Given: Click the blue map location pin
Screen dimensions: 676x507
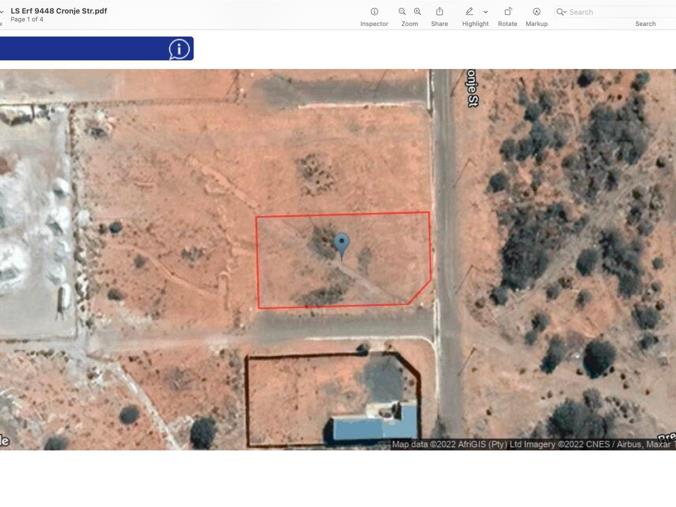Looking at the screenshot, I should point(342,245).
